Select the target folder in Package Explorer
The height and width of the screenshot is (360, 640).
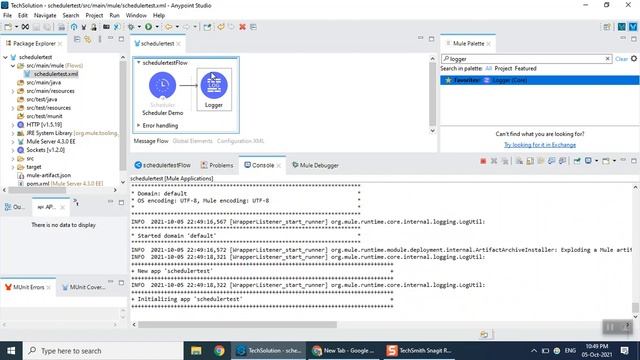pyautogui.click(x=34, y=167)
